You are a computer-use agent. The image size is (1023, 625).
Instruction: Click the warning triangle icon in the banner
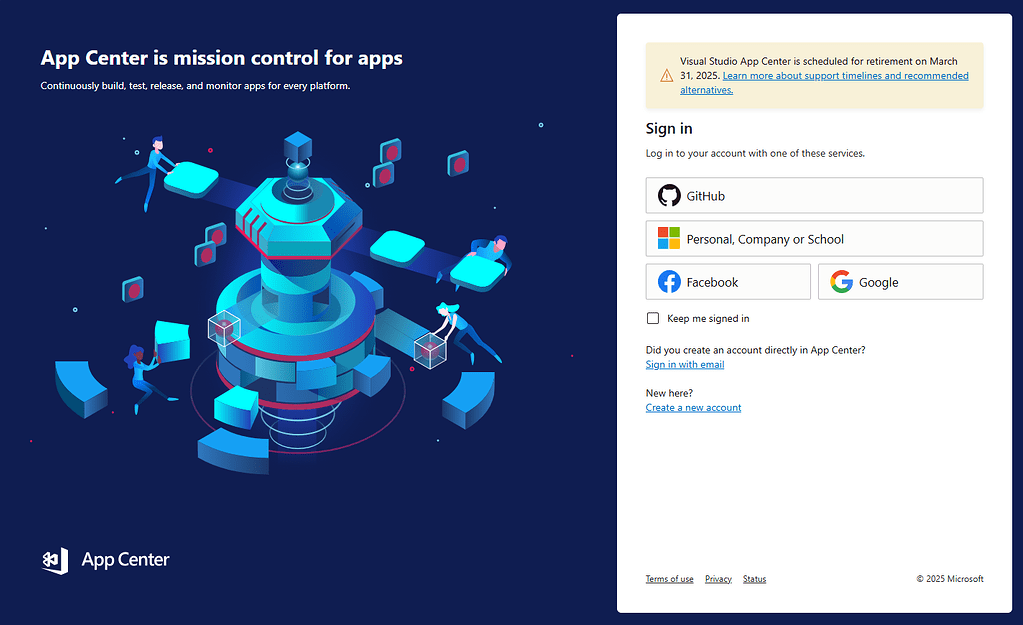tap(666, 76)
